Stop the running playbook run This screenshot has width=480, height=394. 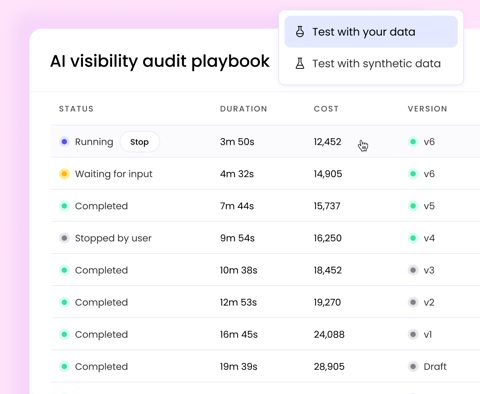pyautogui.click(x=139, y=142)
